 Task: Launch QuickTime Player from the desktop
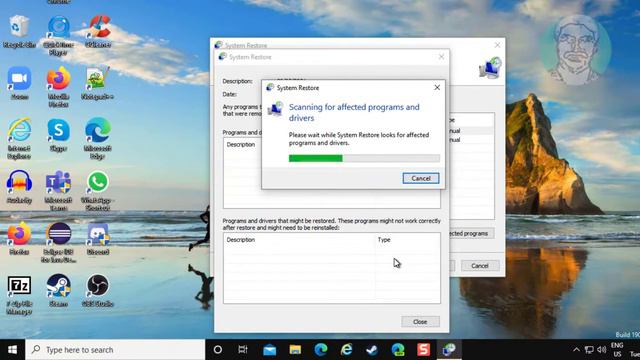(x=58, y=36)
